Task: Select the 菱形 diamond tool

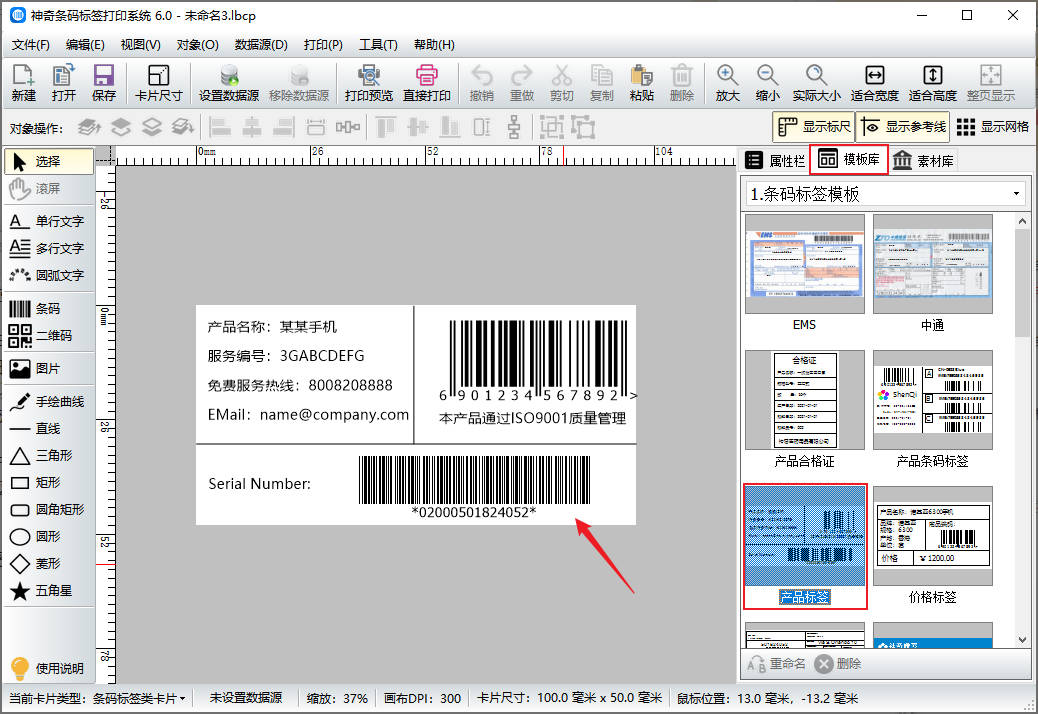Action: pyautogui.click(x=48, y=564)
